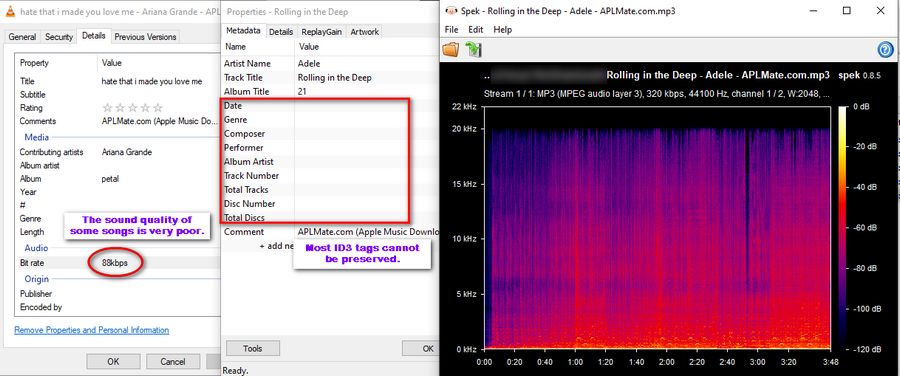This screenshot has height=376, width=900.
Task: Open file via Spek folder icon
Action: pos(451,49)
